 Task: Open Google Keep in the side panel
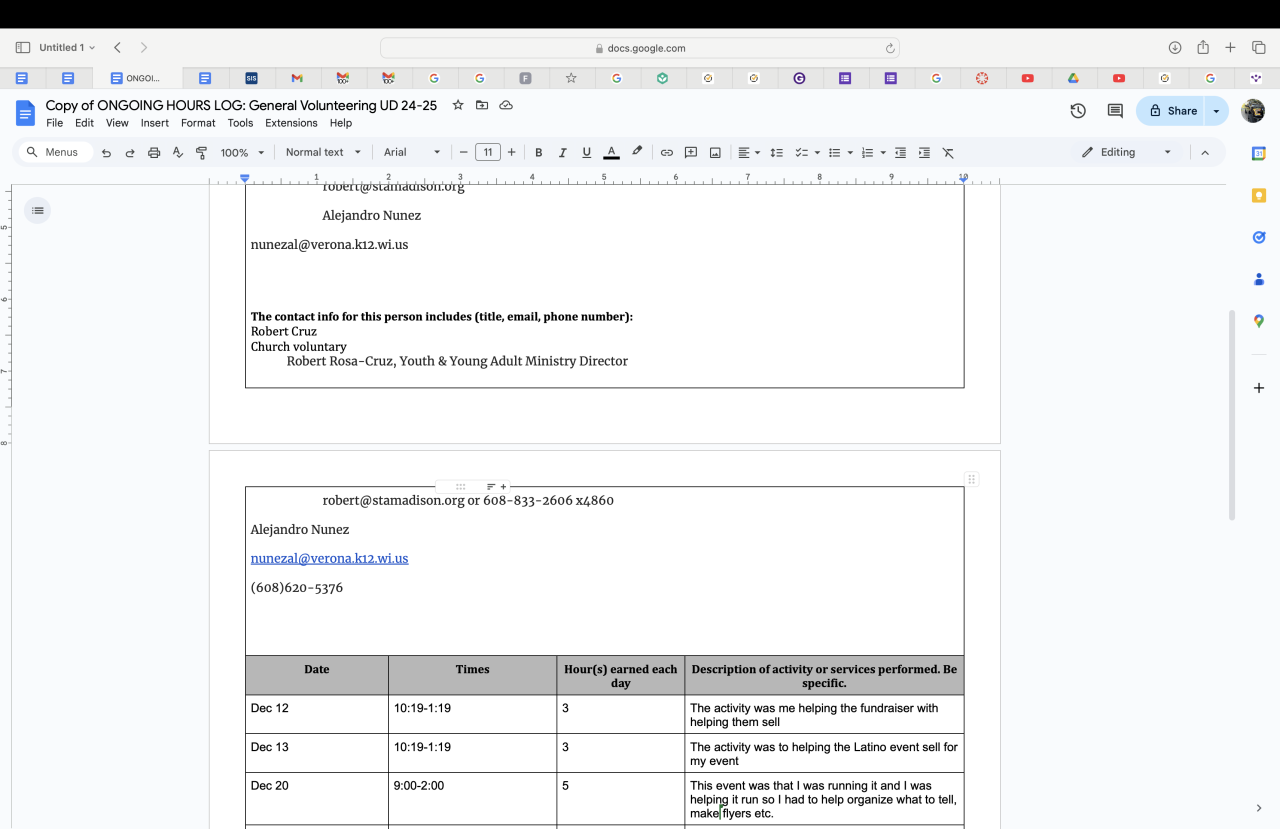(x=1259, y=195)
